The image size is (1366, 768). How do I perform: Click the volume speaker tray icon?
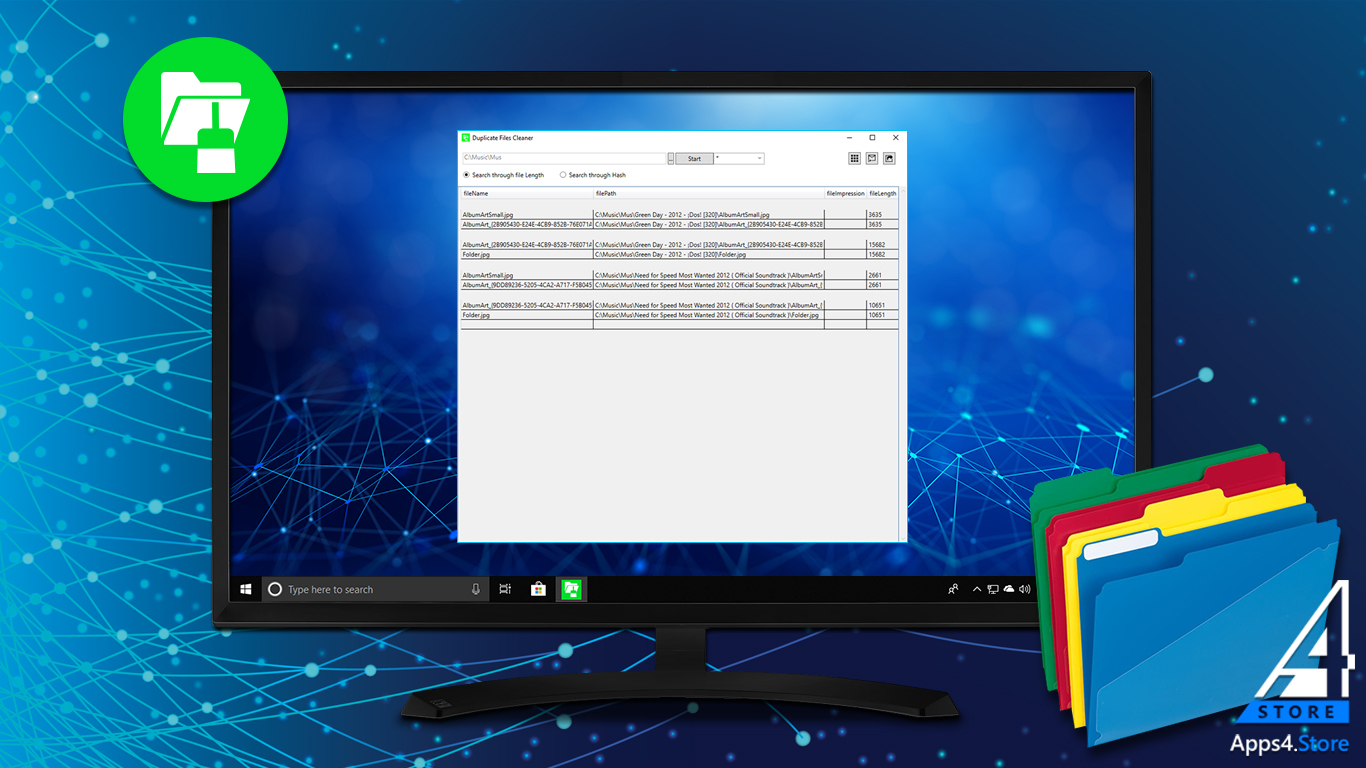pos(1025,589)
